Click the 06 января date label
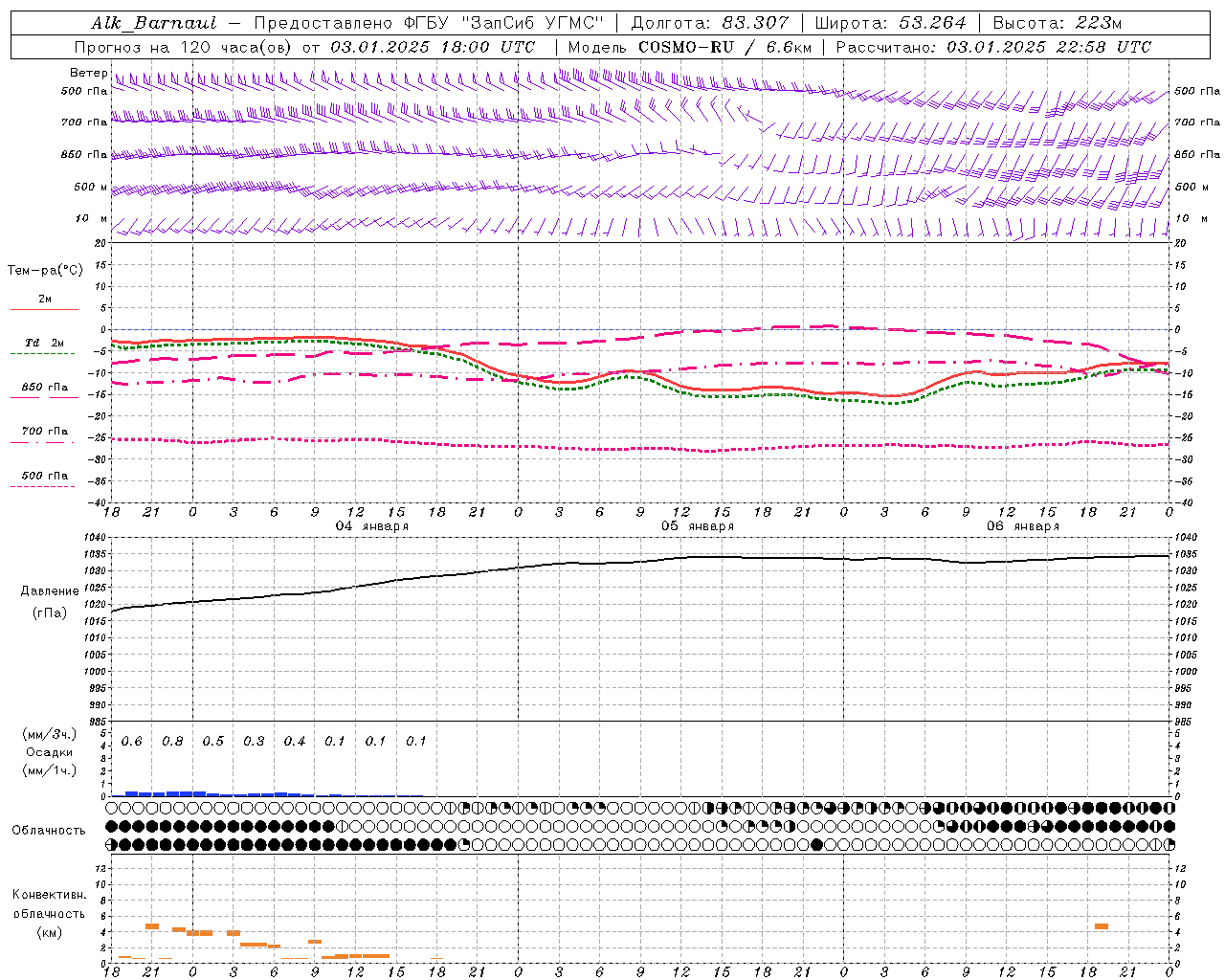This screenshot has width=1225, height=980. [1023, 526]
